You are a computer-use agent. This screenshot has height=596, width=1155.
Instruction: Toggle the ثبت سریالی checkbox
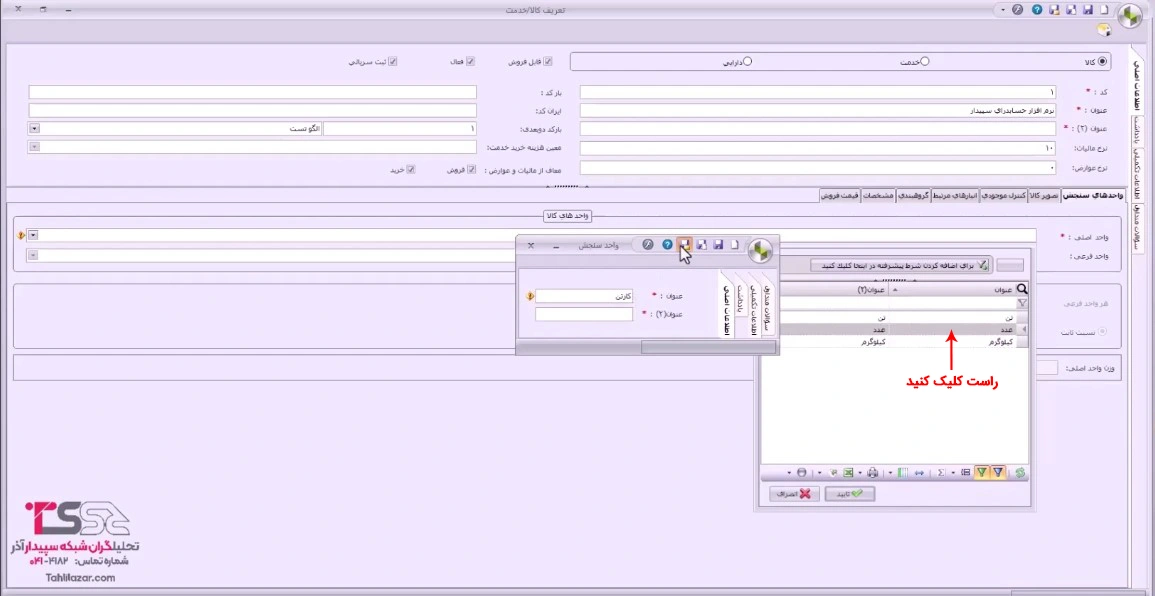pos(393,62)
